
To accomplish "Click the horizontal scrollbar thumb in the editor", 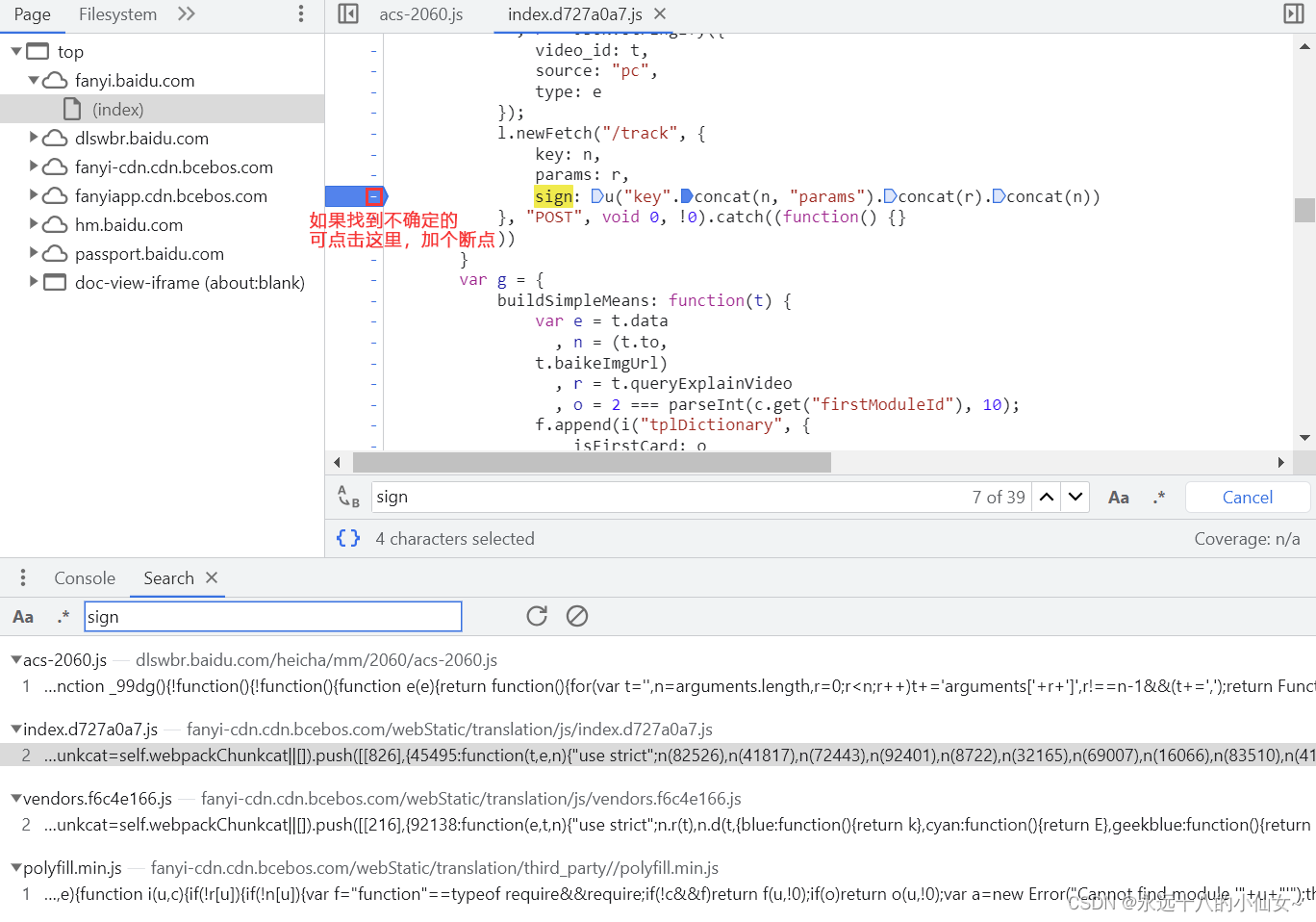I will (592, 462).
